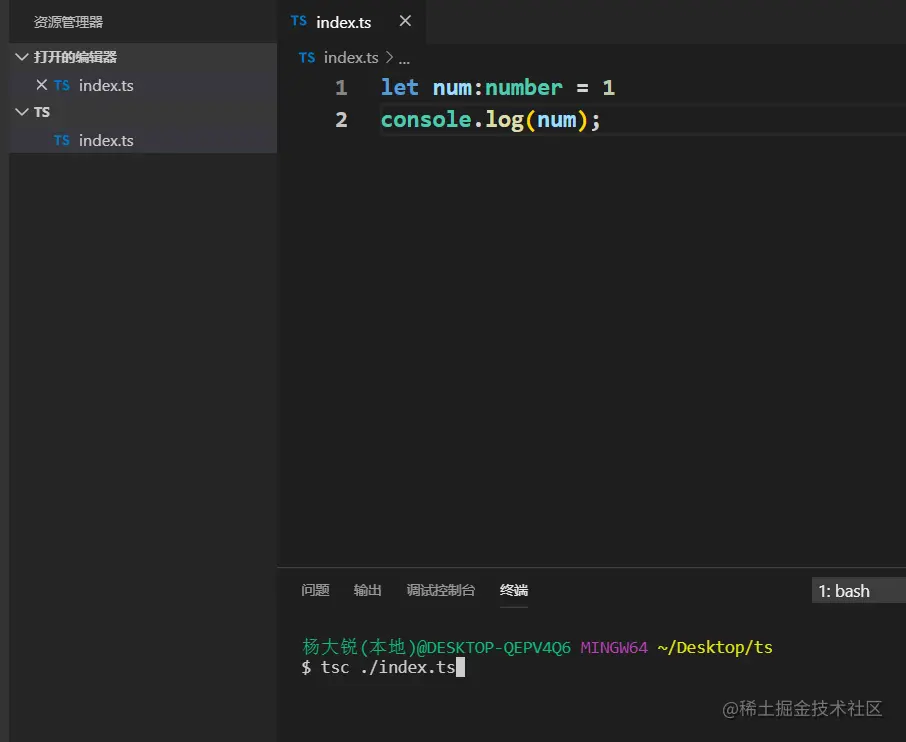
Task: Click line number 2 in gutter
Action: 341,120
